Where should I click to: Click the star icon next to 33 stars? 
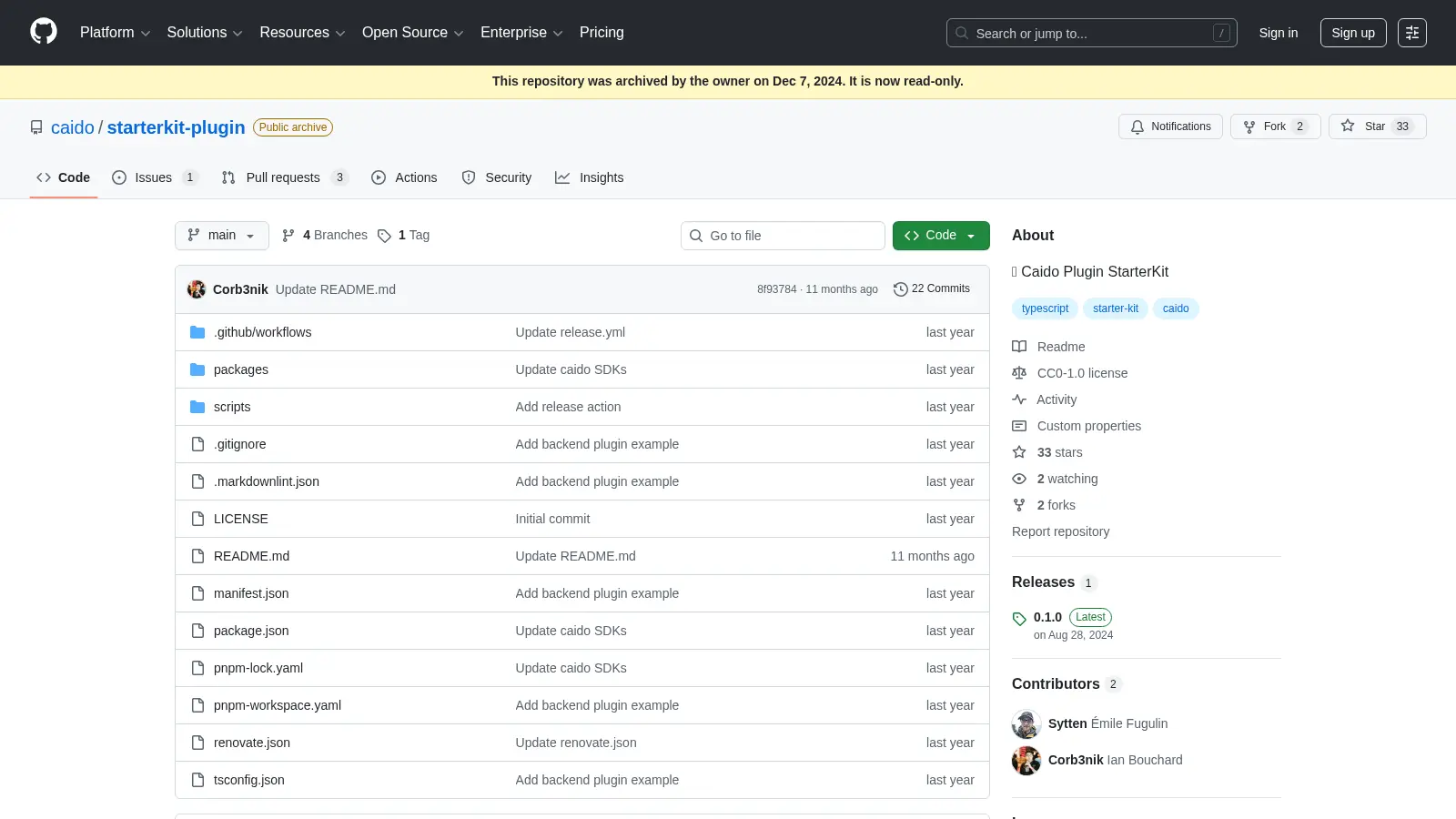(x=1019, y=452)
